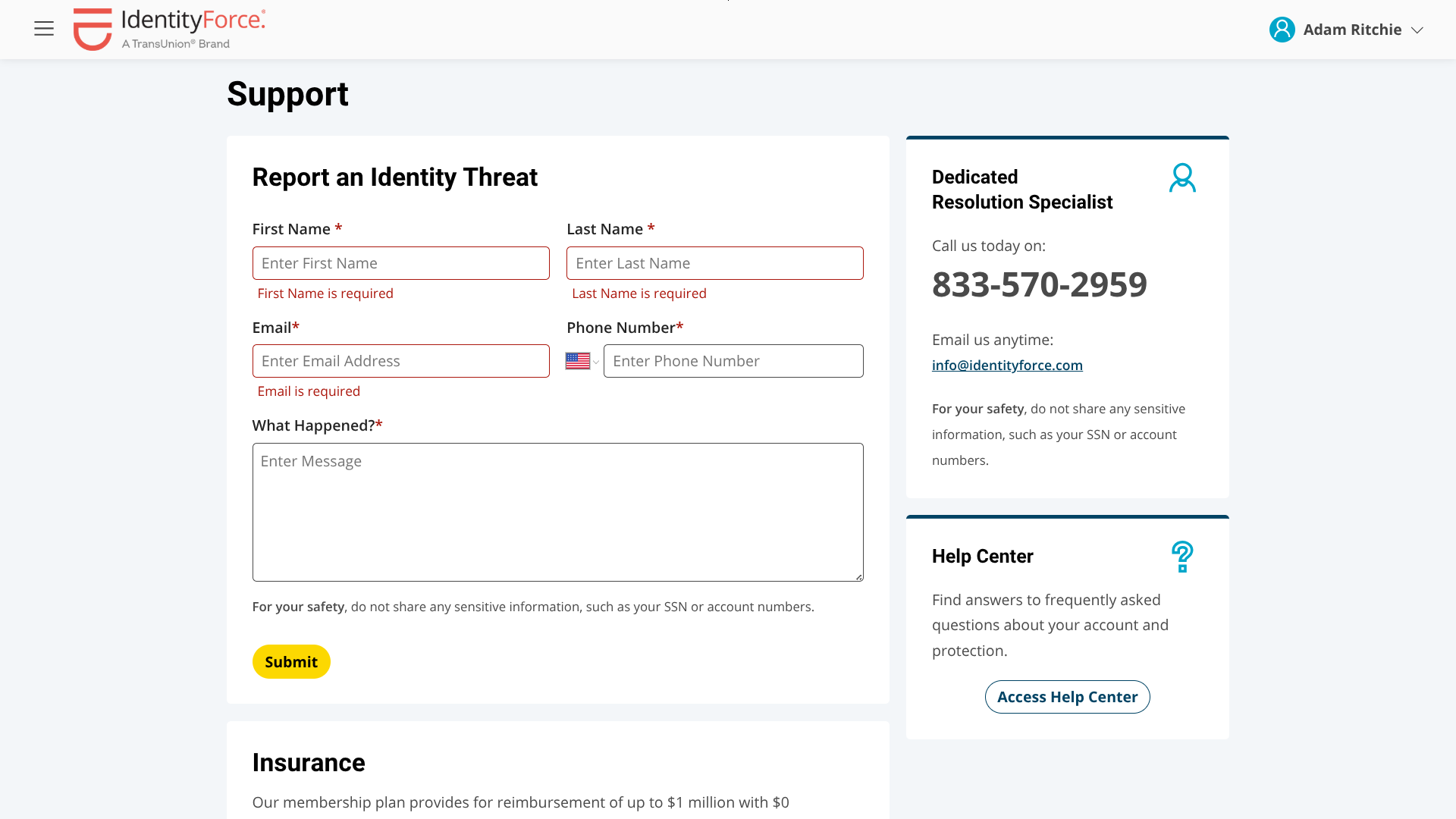Click the Enter Phone Number field
The image size is (1456, 819).
[733, 361]
